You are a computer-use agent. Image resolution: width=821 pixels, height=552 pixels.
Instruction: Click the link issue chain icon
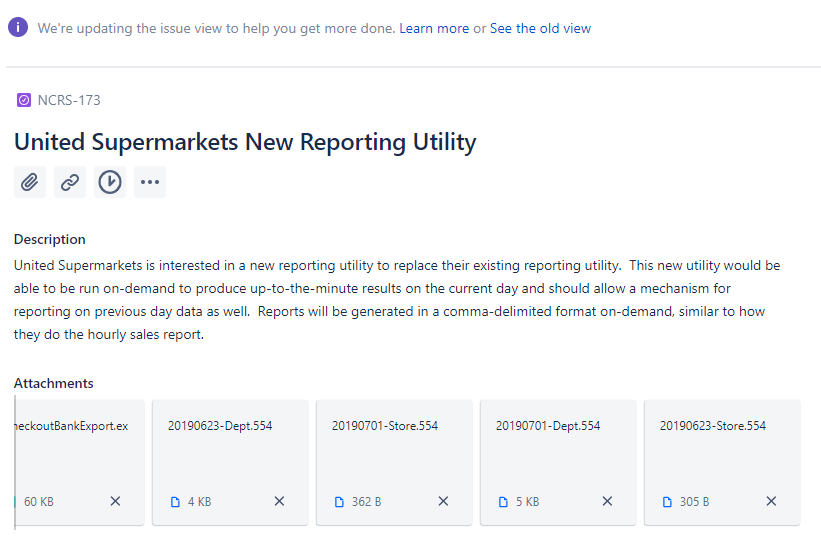click(70, 182)
